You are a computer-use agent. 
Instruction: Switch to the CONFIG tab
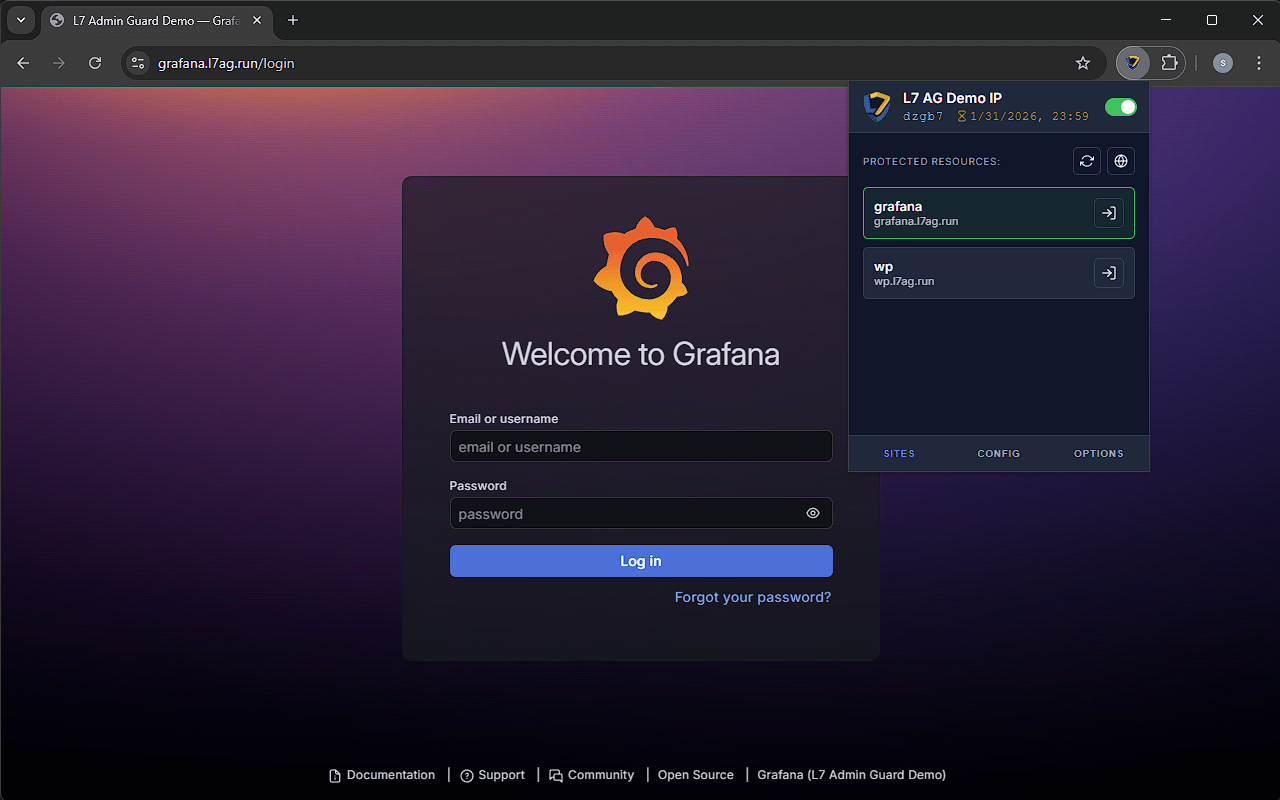coord(998,453)
